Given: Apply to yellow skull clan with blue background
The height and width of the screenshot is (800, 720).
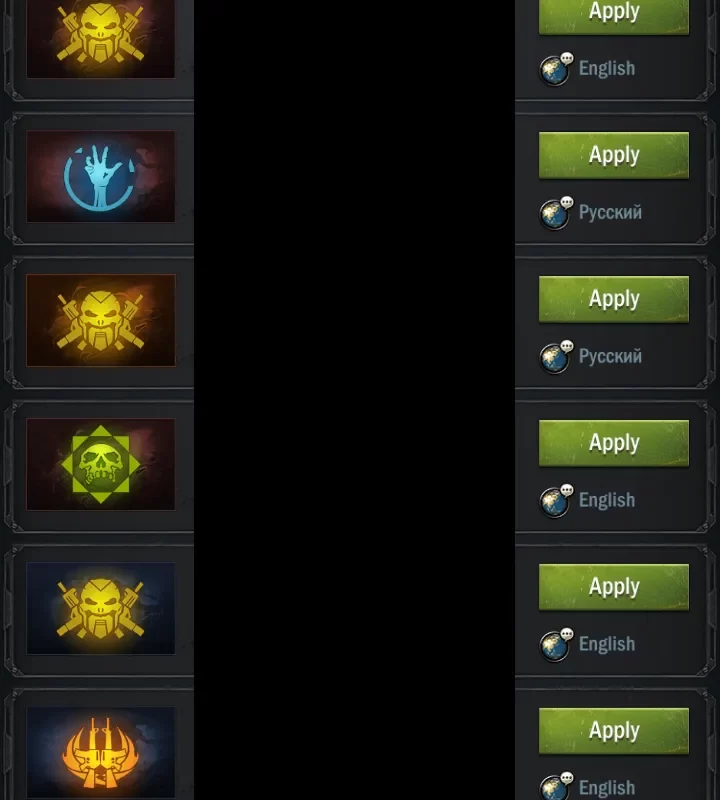Looking at the screenshot, I should pos(614,587).
